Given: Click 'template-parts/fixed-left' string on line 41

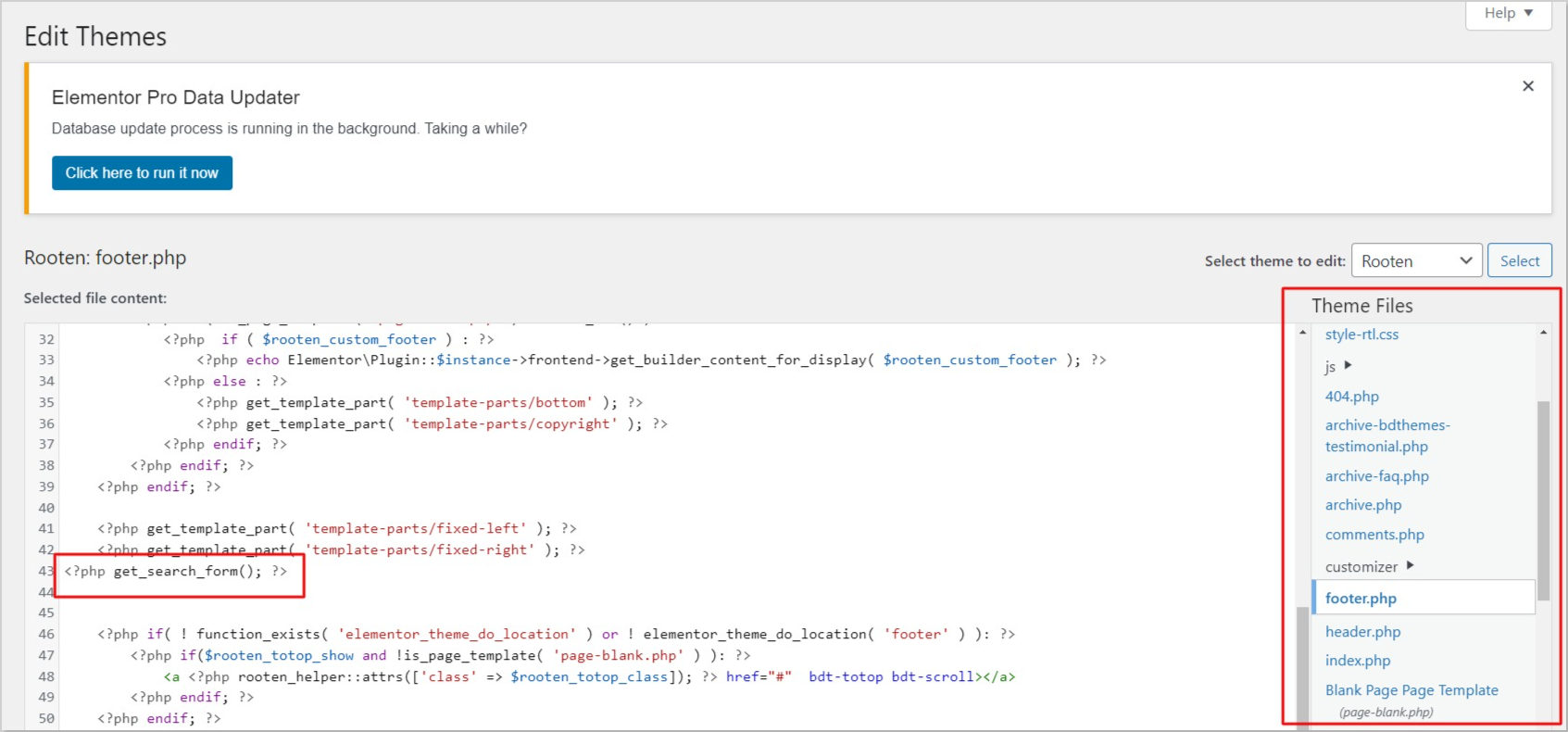Looking at the screenshot, I should pyautogui.click(x=416, y=529).
